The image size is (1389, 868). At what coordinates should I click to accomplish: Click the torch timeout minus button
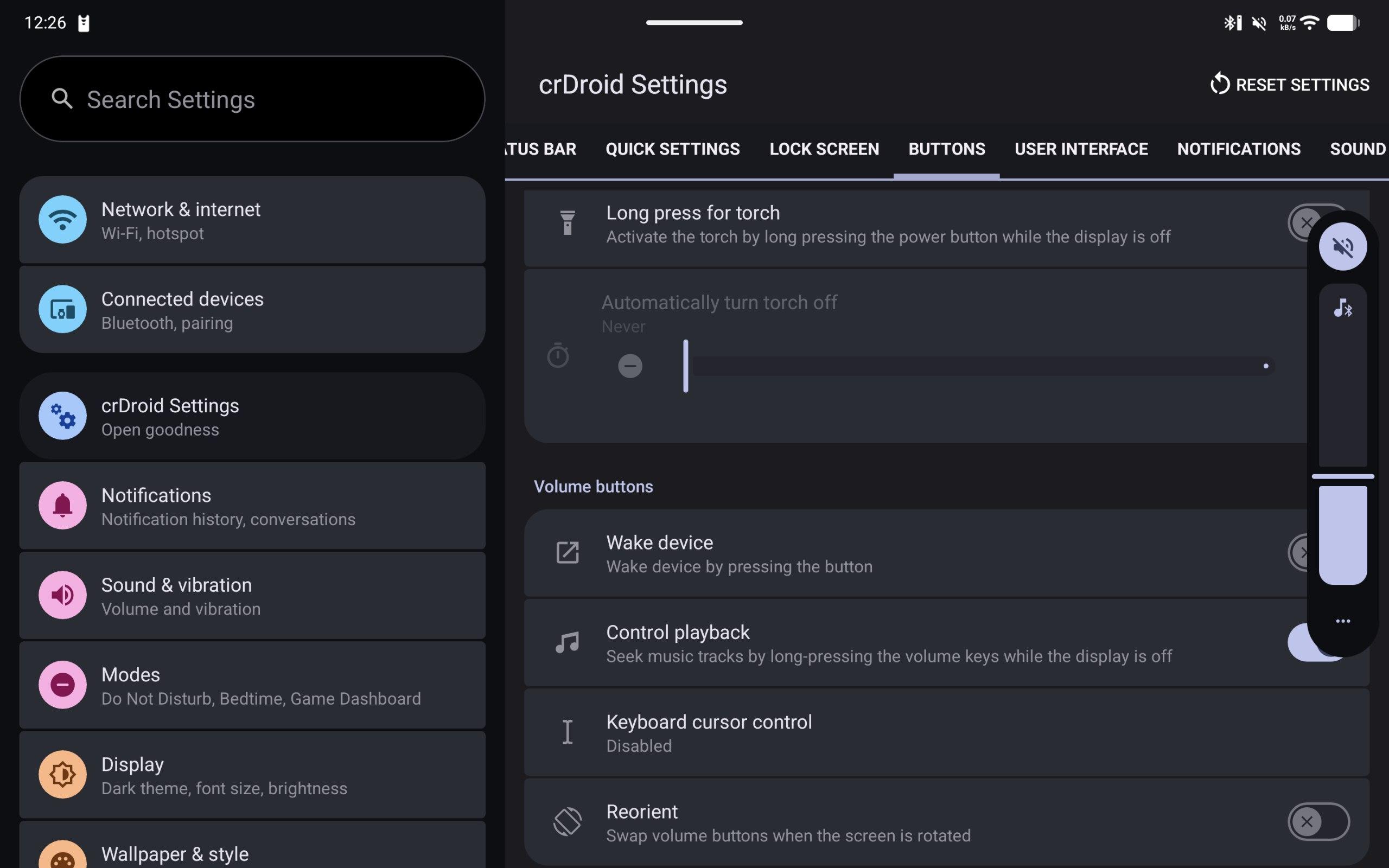[x=629, y=366]
